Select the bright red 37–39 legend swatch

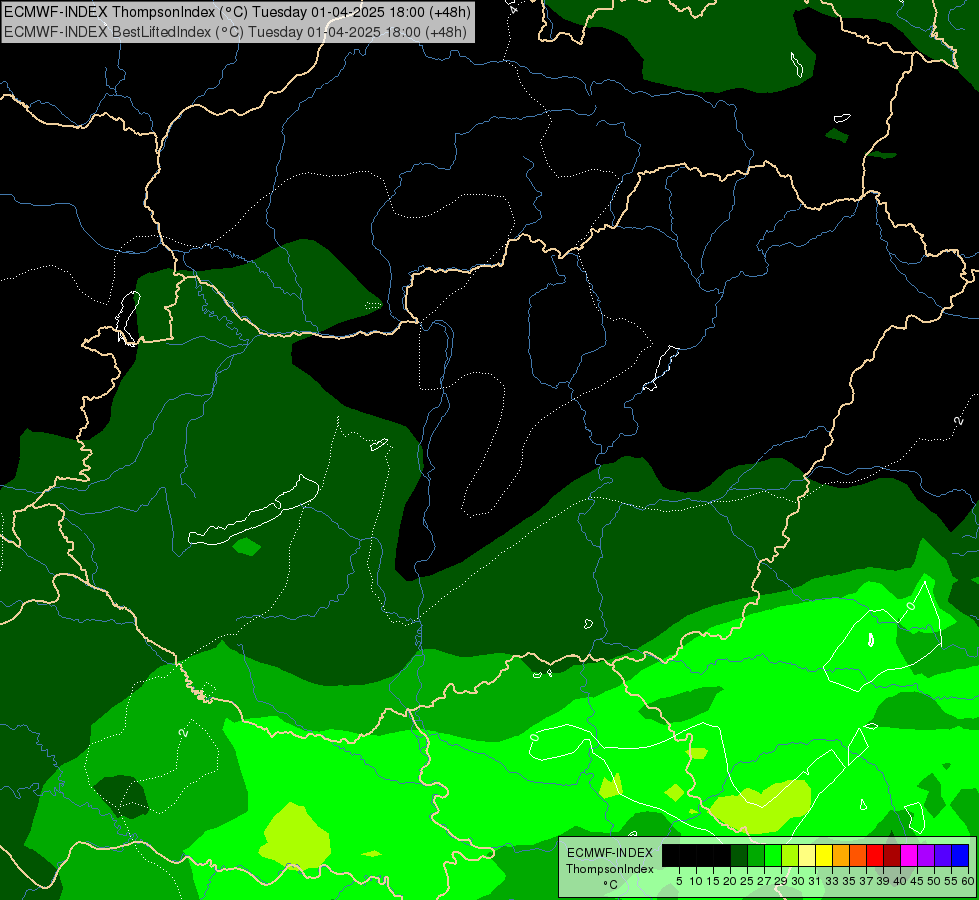point(875,855)
